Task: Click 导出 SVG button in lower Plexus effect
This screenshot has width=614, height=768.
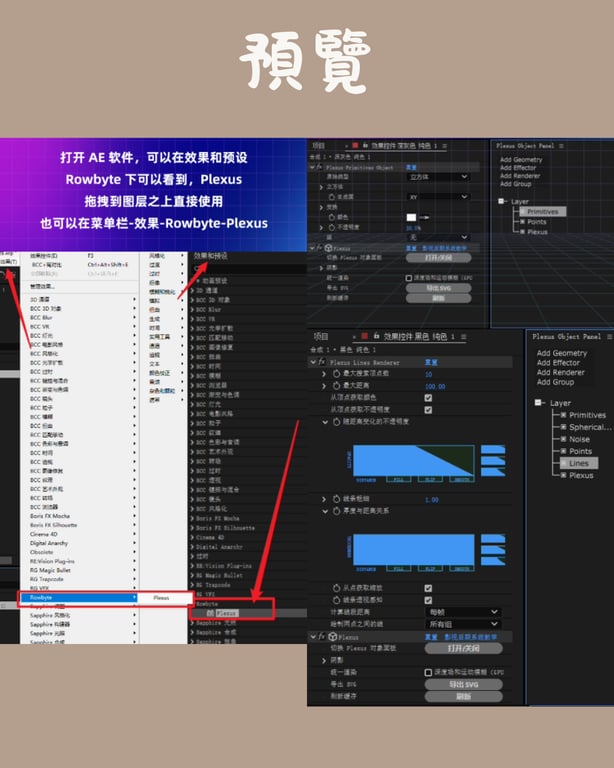Action: tap(463, 684)
